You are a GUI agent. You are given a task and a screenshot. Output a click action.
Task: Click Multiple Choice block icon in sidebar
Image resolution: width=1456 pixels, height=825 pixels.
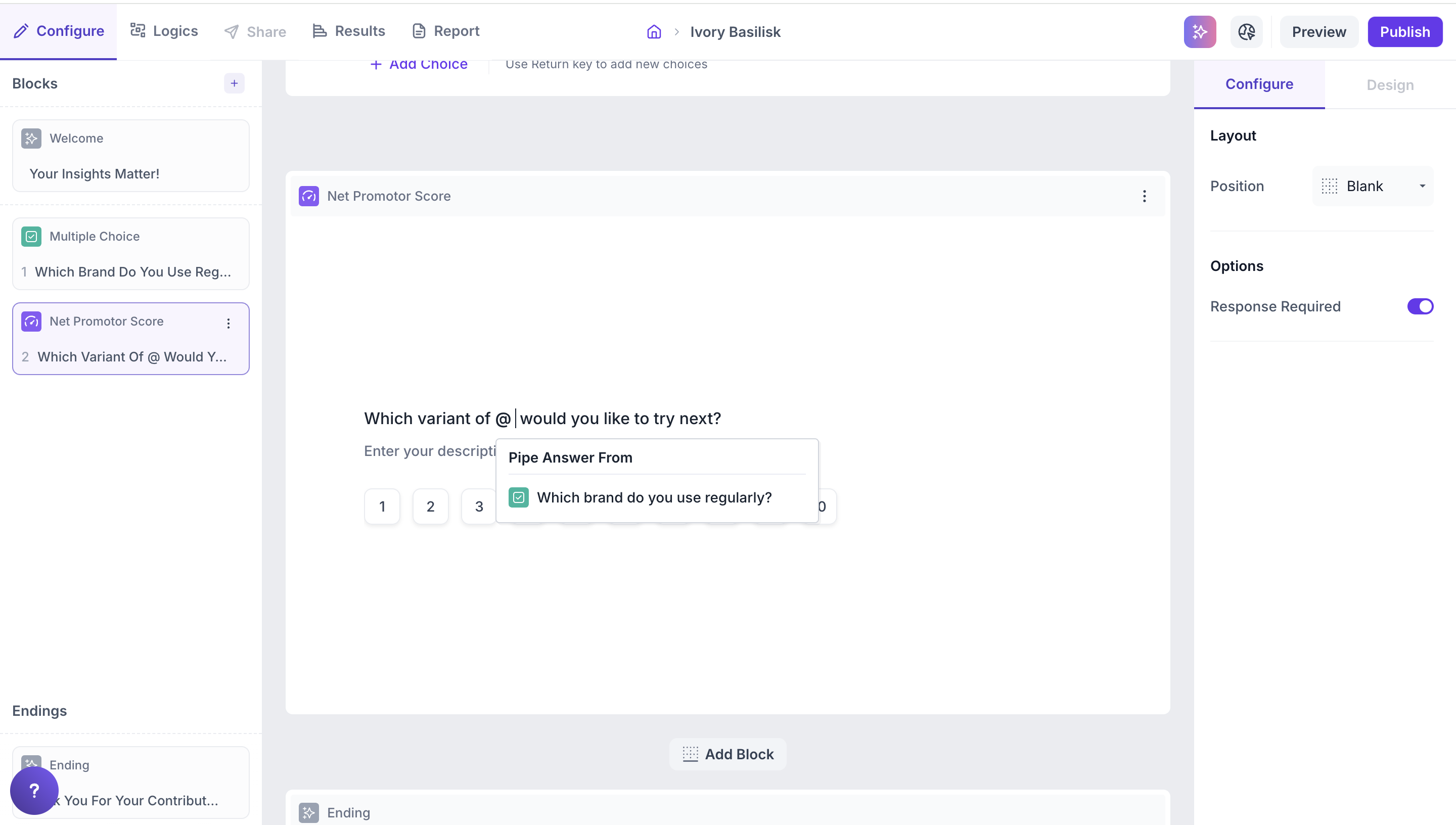pos(31,236)
